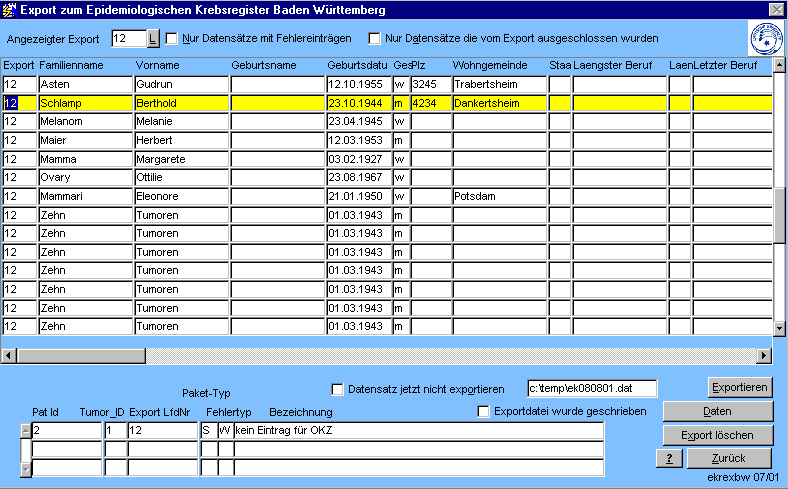Click the horizontal scrollbar right arrow
The width and height of the screenshot is (788, 489).
point(765,355)
